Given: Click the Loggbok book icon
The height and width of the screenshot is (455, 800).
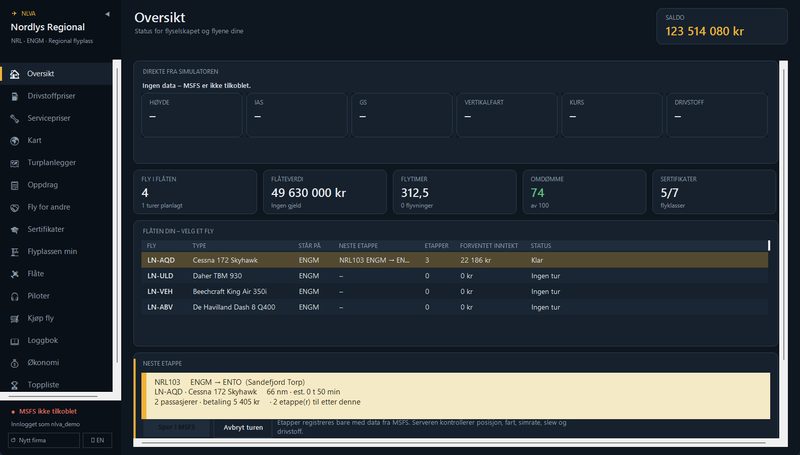Looking at the screenshot, I should tap(15, 341).
